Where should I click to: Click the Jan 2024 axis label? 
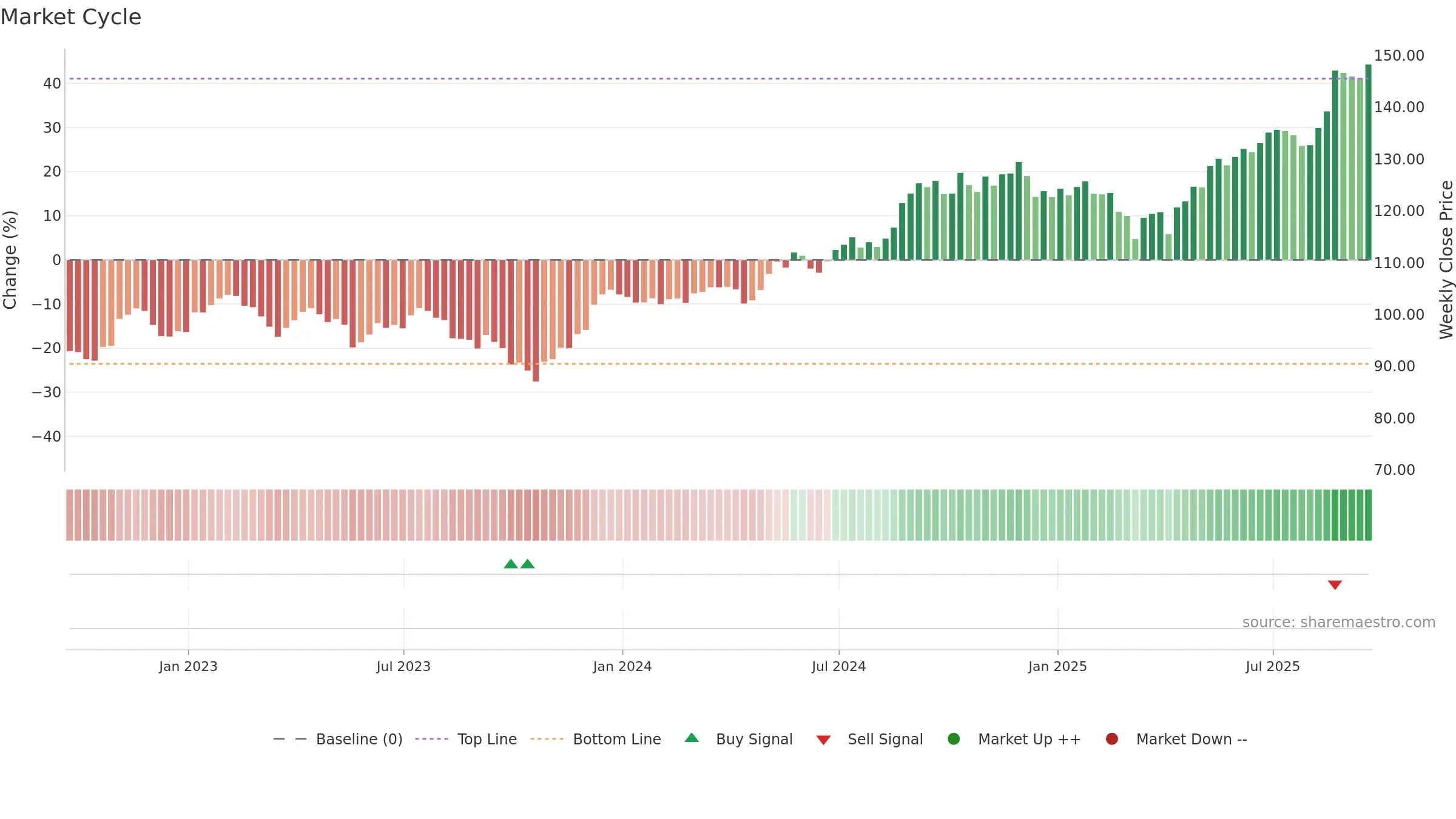click(x=622, y=667)
